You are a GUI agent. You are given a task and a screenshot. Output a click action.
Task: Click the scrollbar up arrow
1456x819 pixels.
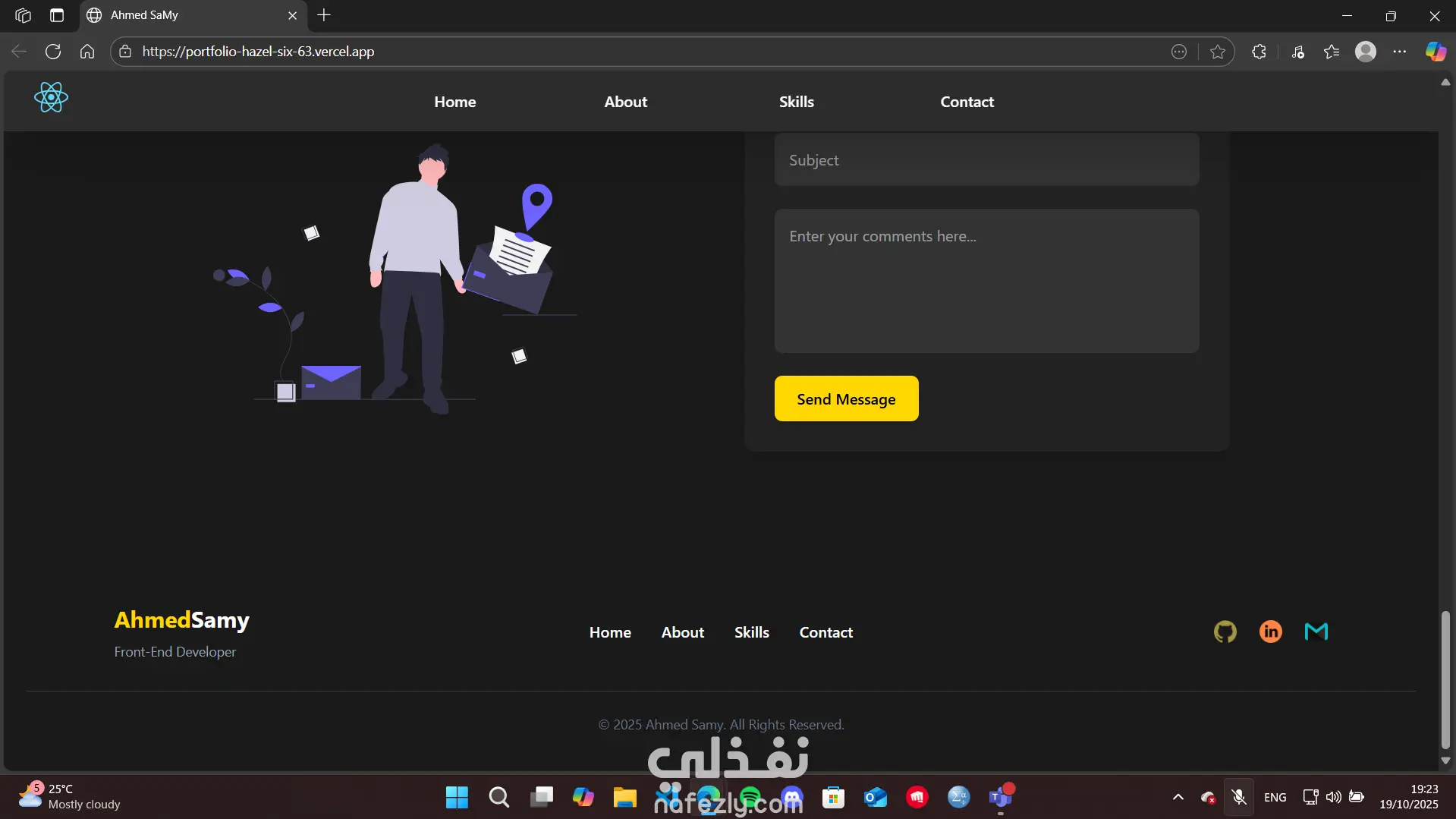pyautogui.click(x=1445, y=82)
